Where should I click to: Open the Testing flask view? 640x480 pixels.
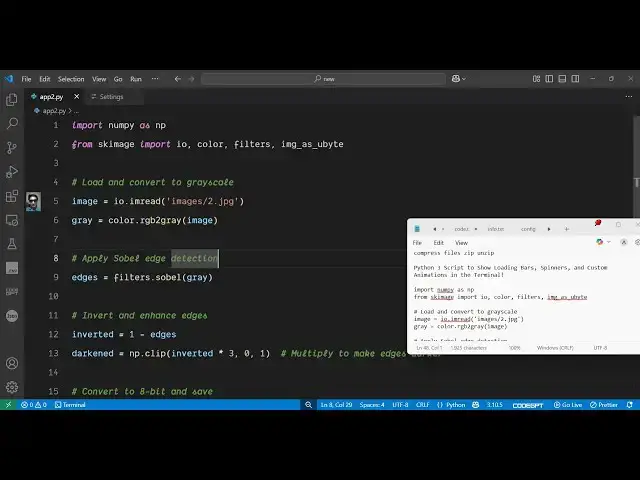pyautogui.click(x=12, y=244)
